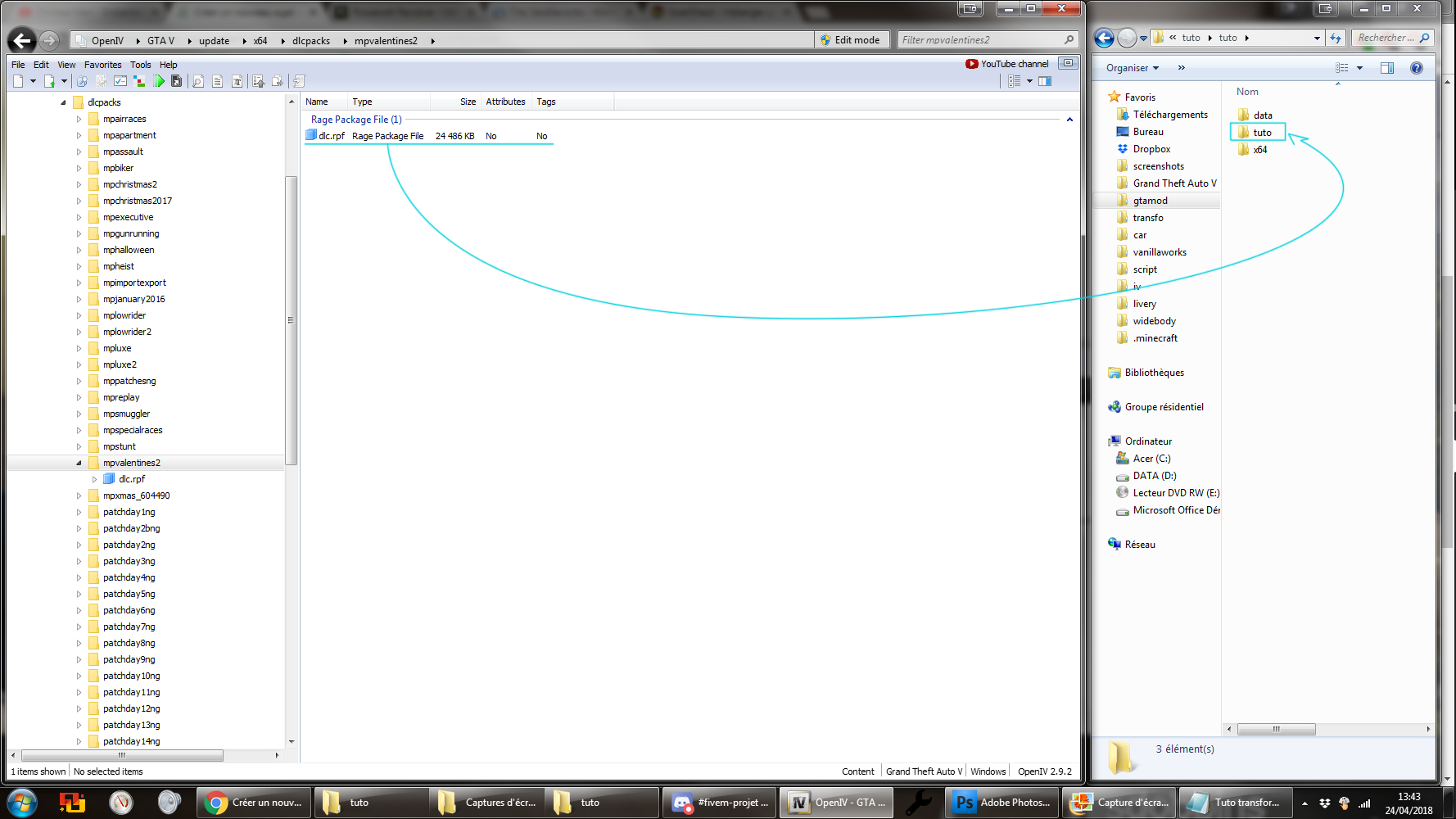The height and width of the screenshot is (819, 1456).
Task: Click the checklist with up arrow toolbar icon
Action: coord(259,81)
